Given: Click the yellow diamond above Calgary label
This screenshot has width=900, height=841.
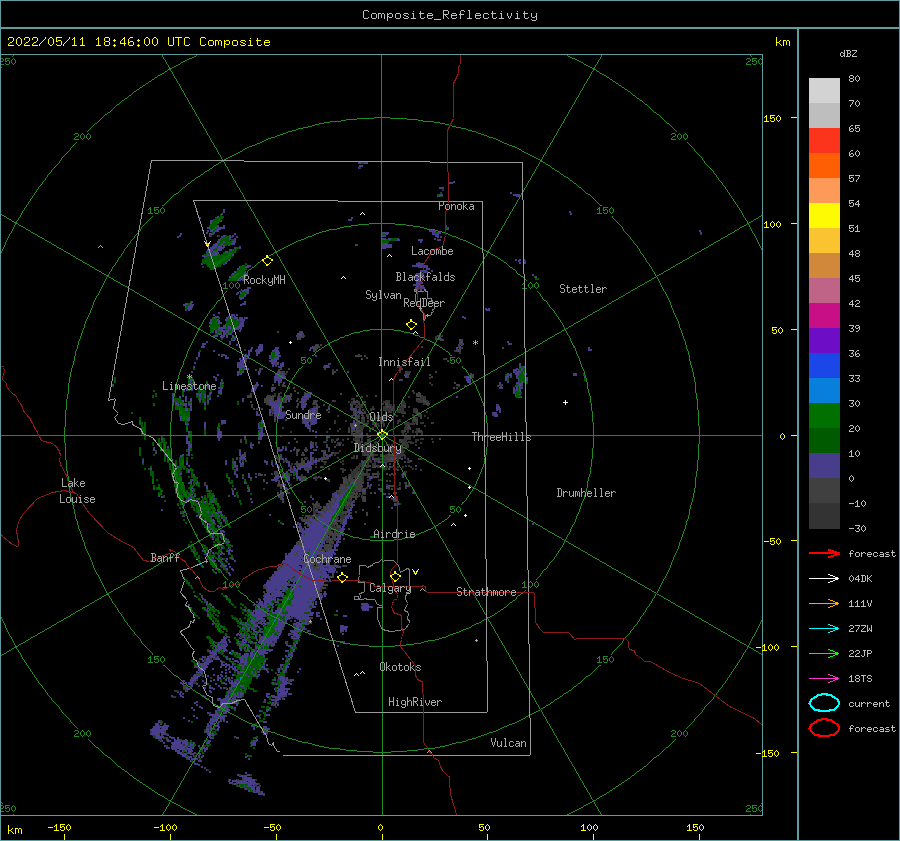Looking at the screenshot, I should click(x=395, y=576).
